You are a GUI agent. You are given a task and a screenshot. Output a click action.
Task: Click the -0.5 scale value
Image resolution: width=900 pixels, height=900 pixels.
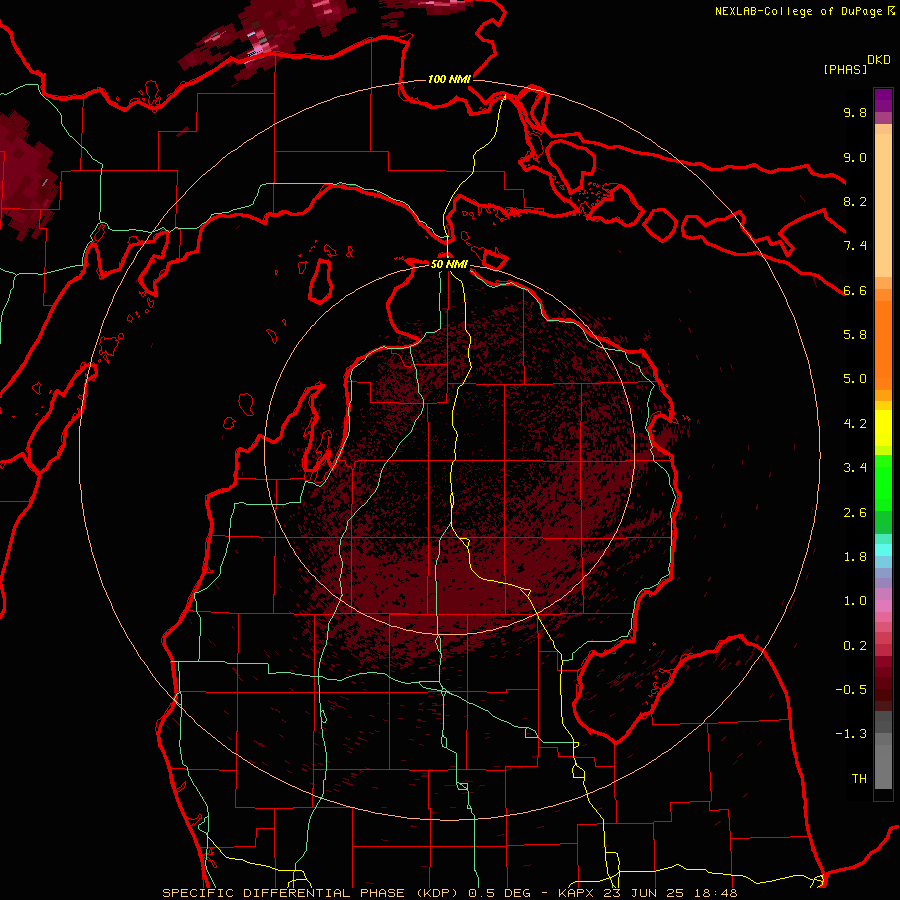851,690
